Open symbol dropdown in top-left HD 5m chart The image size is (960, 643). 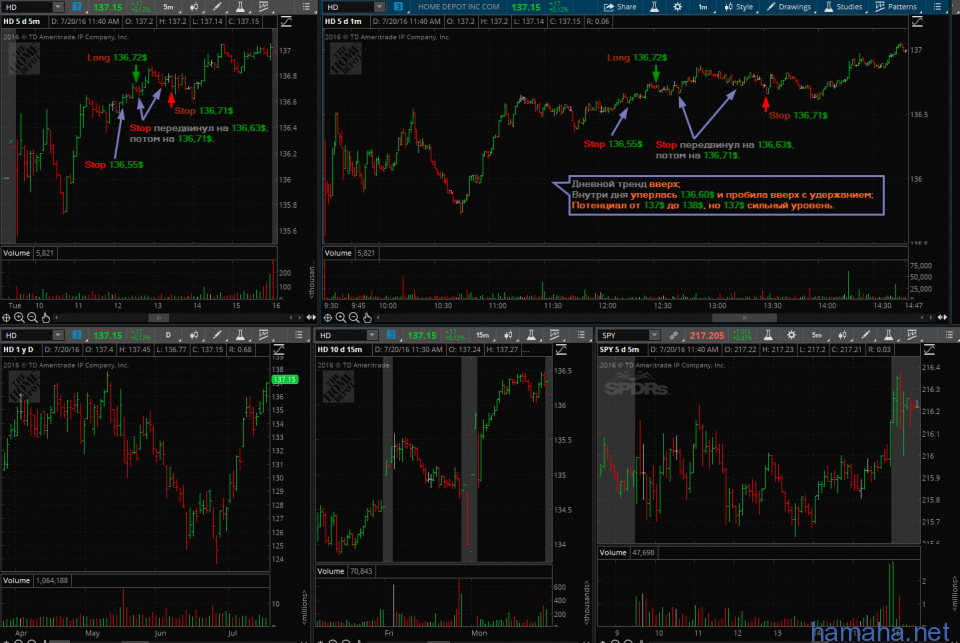pyautogui.click(x=58, y=7)
